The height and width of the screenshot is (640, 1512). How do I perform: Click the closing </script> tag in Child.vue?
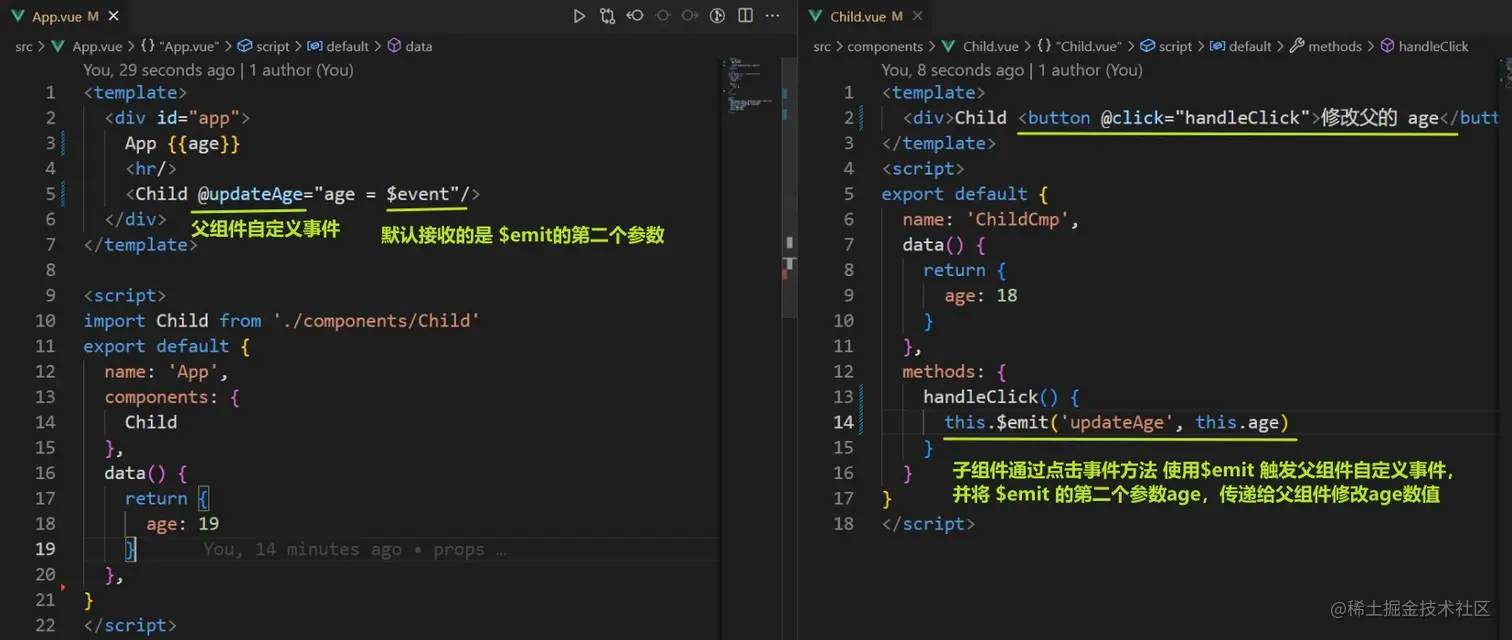[928, 523]
